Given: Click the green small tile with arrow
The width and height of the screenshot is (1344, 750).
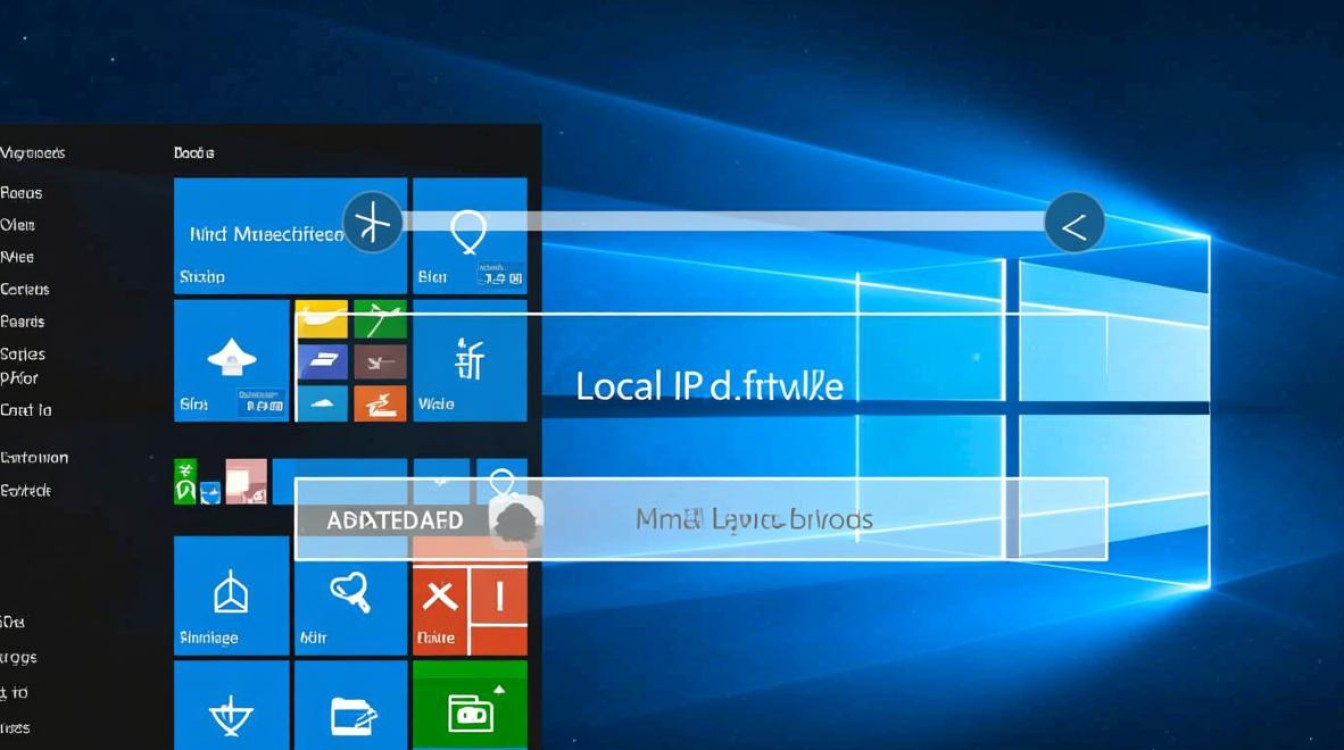Looking at the screenshot, I should 380,319.
